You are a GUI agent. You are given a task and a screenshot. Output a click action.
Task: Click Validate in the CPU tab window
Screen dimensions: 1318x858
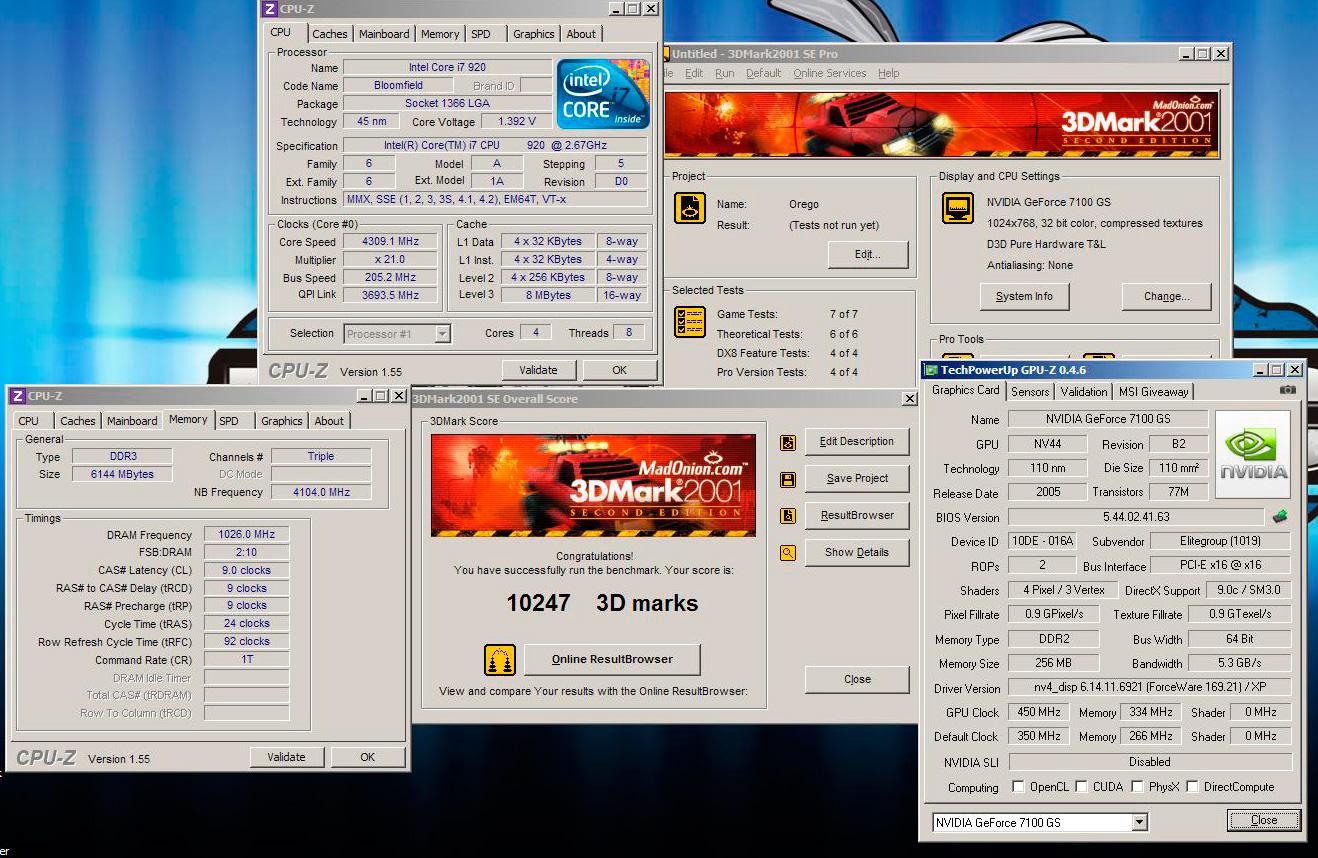tap(538, 370)
